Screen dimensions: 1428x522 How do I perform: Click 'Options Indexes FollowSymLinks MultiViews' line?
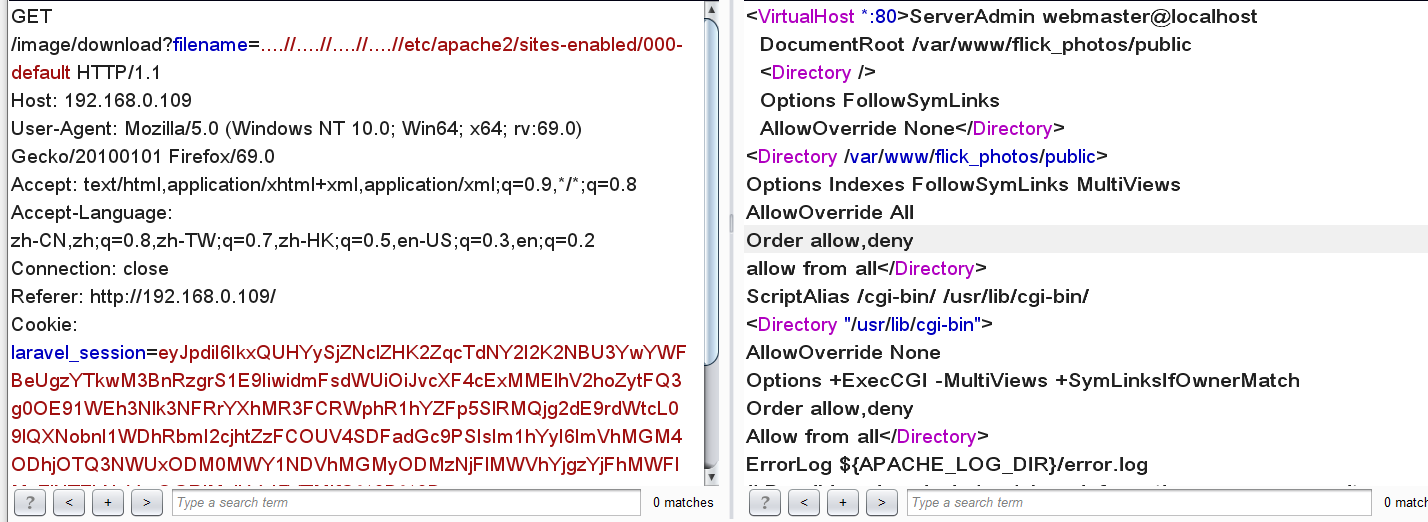coord(964,184)
